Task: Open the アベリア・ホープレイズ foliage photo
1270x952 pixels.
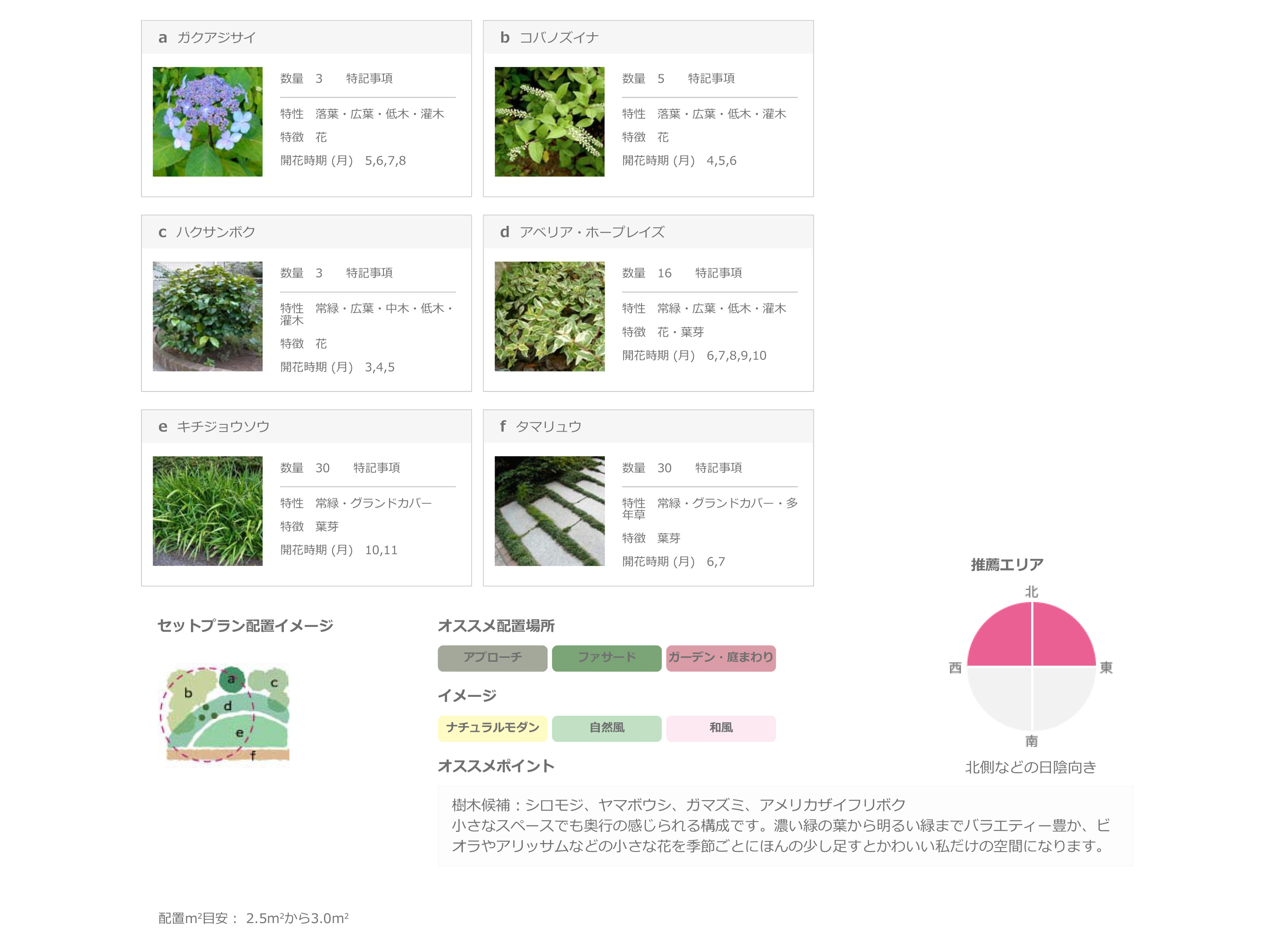Action: point(549,316)
